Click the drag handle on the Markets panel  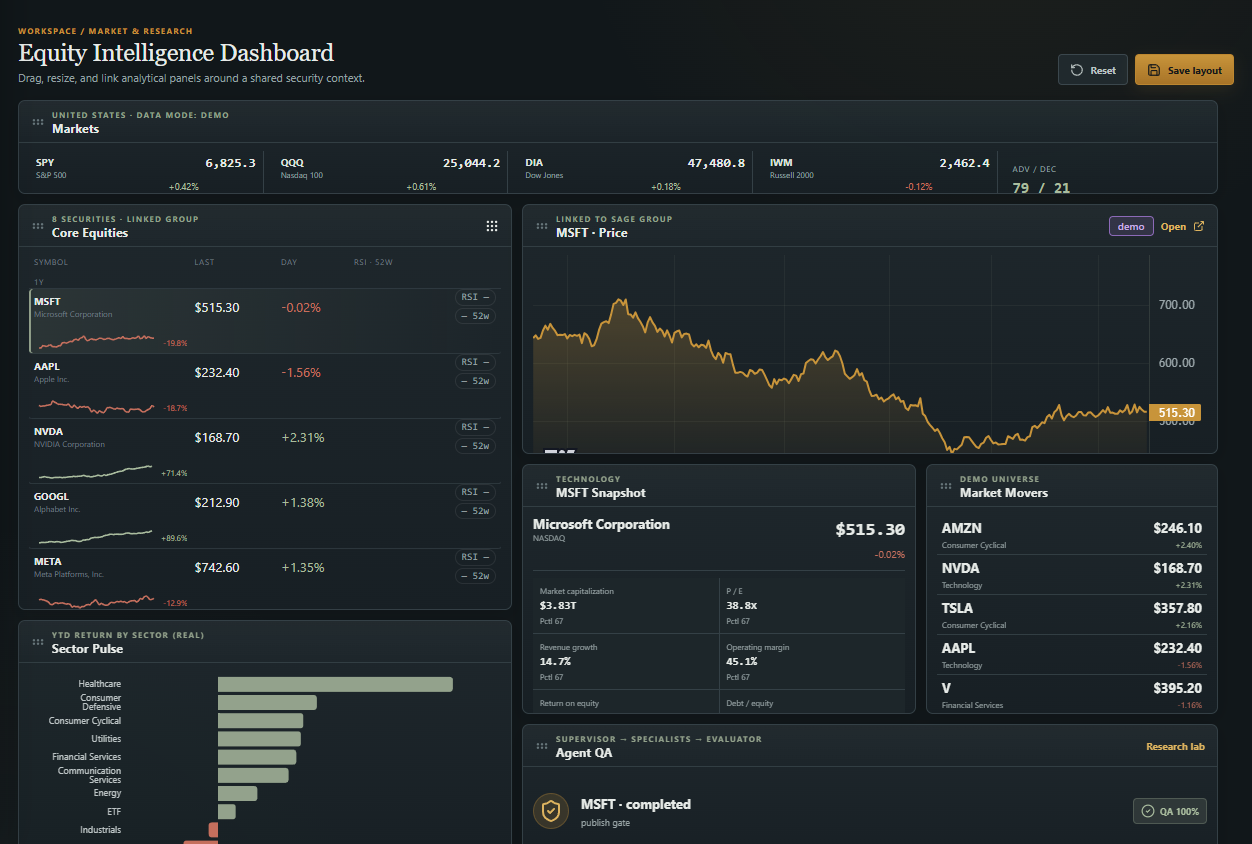pos(38,122)
